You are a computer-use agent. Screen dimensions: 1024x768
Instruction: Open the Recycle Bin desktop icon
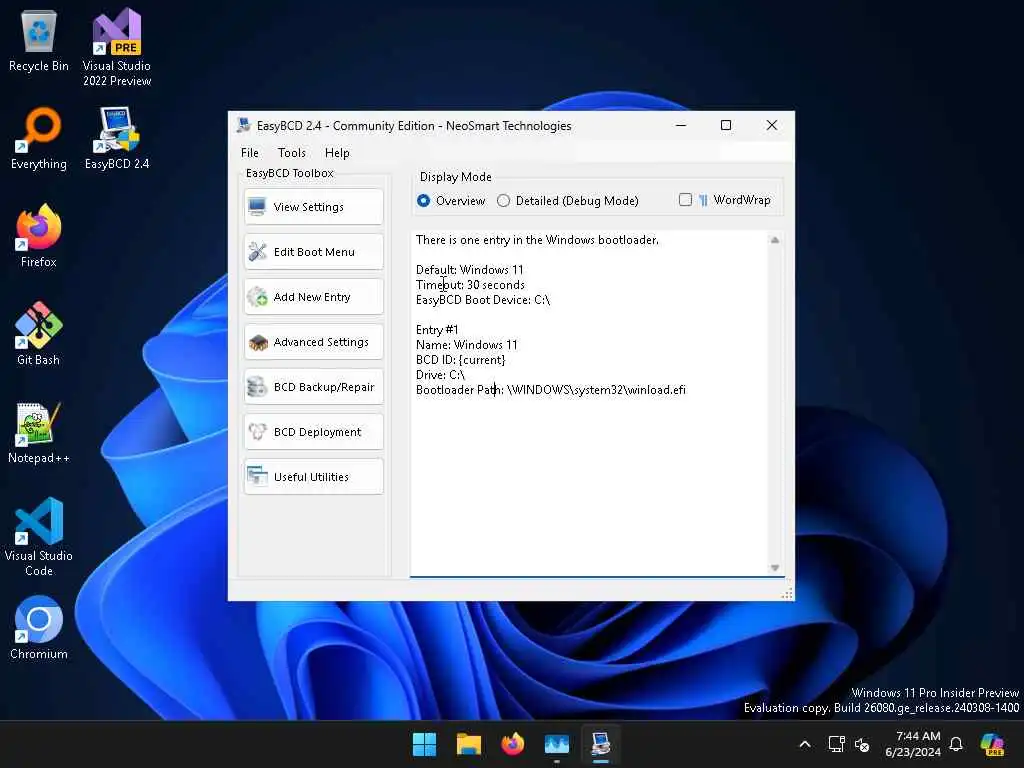pyautogui.click(x=39, y=40)
